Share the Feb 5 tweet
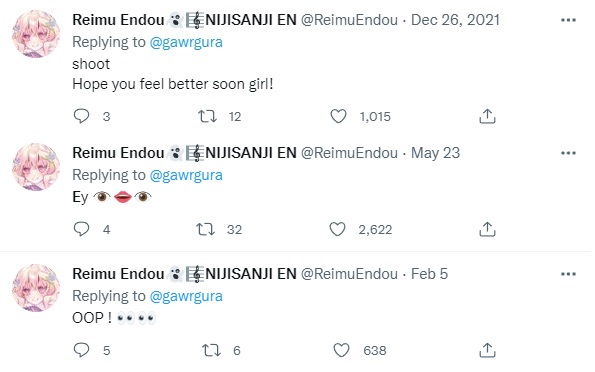The width and height of the screenshot is (595, 372). [487, 350]
